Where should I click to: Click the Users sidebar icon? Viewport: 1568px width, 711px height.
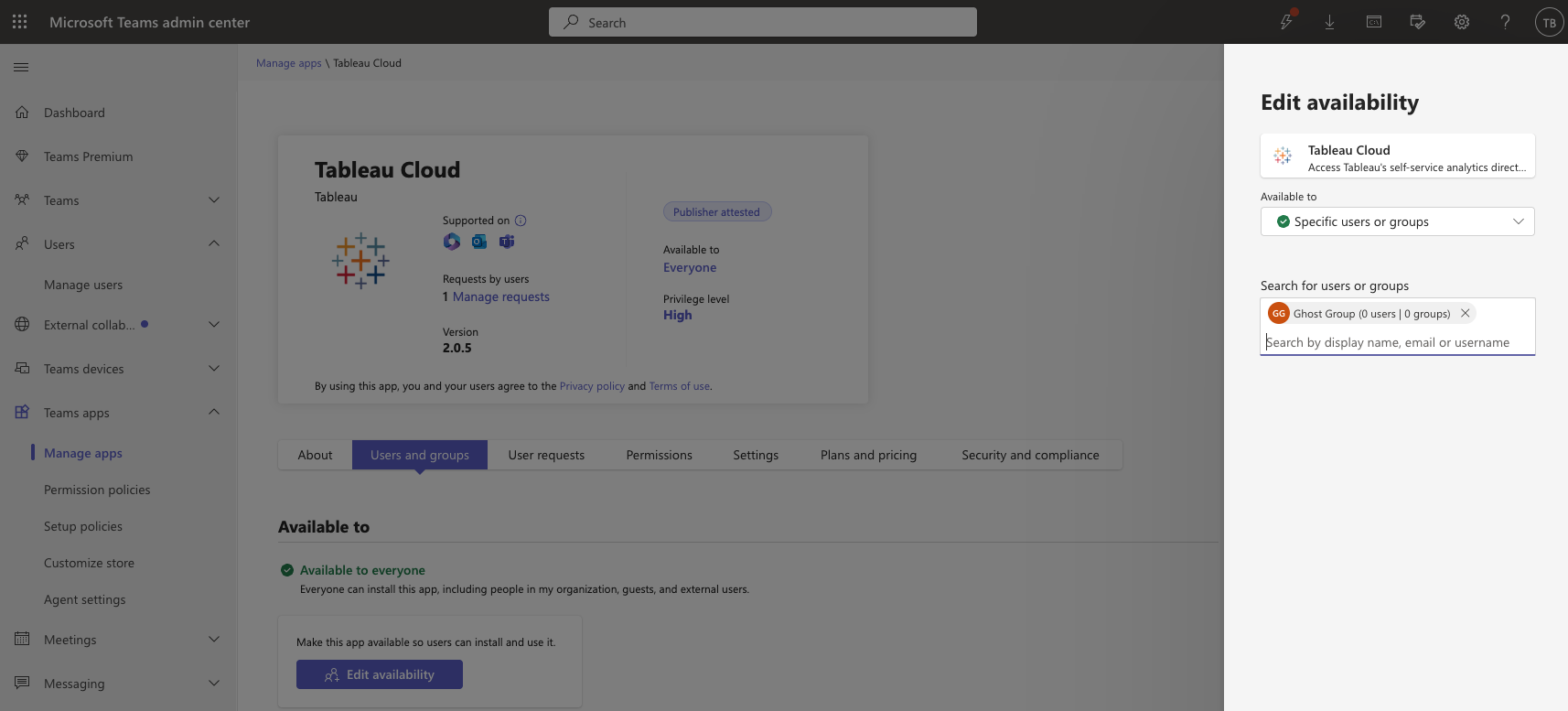[x=22, y=244]
